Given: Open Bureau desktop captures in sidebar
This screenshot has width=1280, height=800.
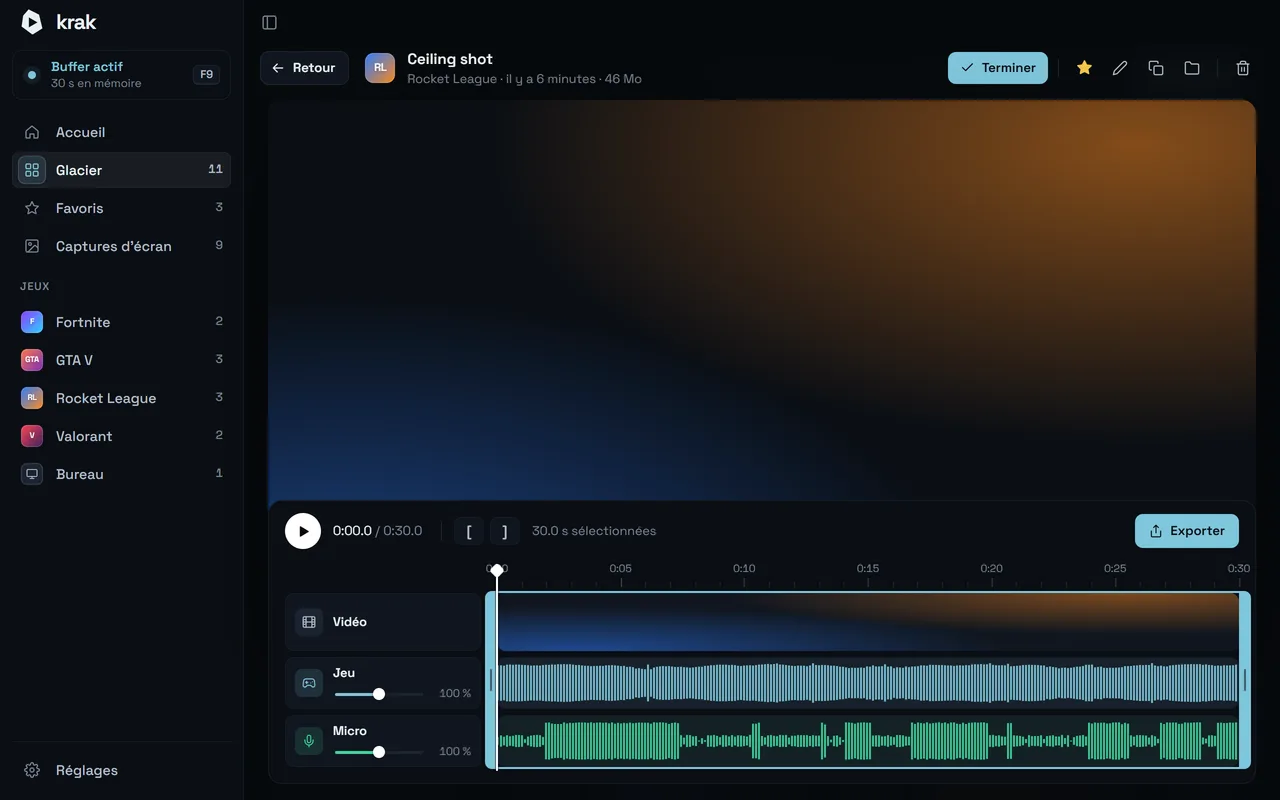Looking at the screenshot, I should (x=121, y=474).
